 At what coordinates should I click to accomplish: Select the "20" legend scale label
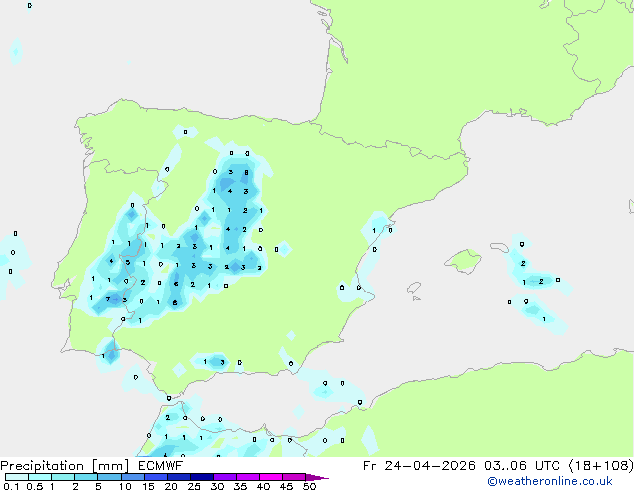point(171,486)
